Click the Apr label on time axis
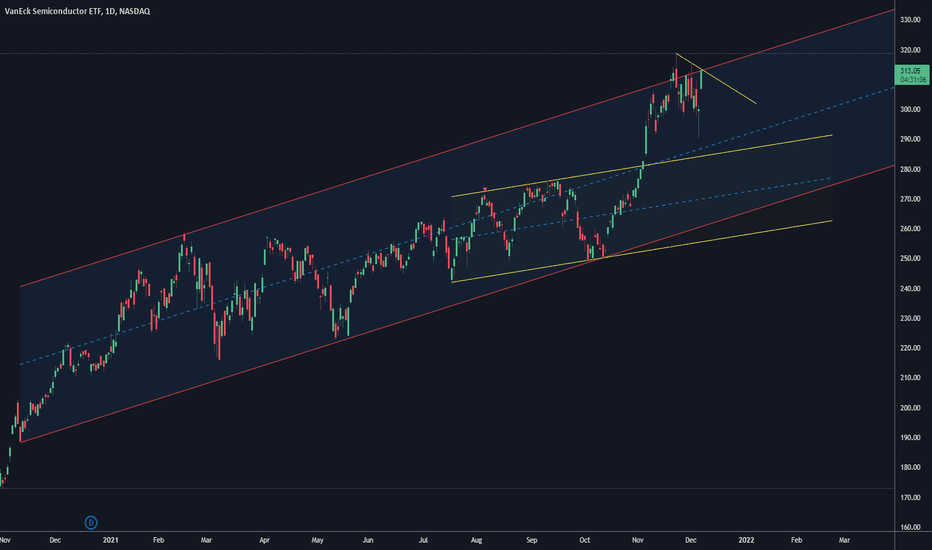The height and width of the screenshot is (550, 932). [265, 540]
